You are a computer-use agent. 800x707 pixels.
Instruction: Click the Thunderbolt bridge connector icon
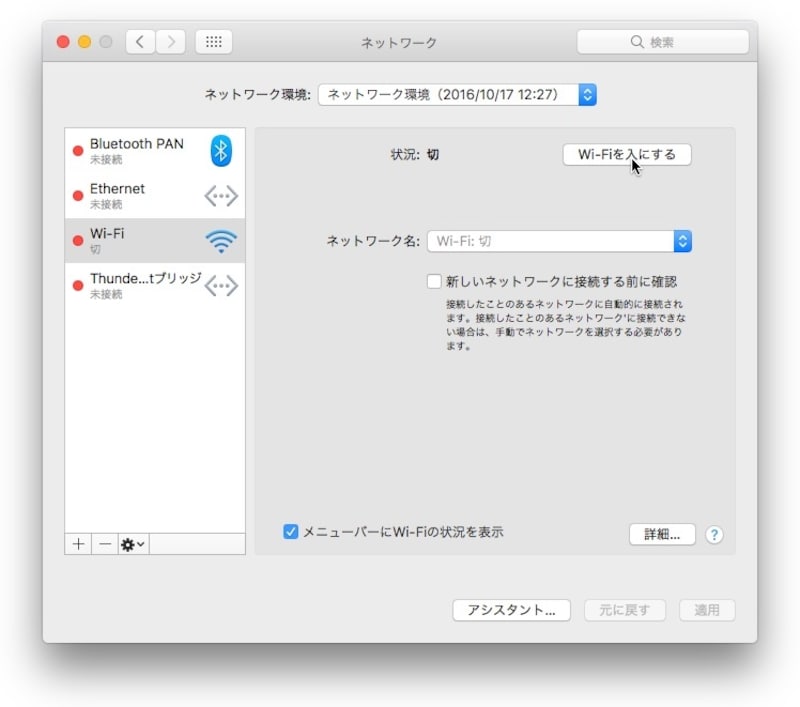tap(219, 285)
